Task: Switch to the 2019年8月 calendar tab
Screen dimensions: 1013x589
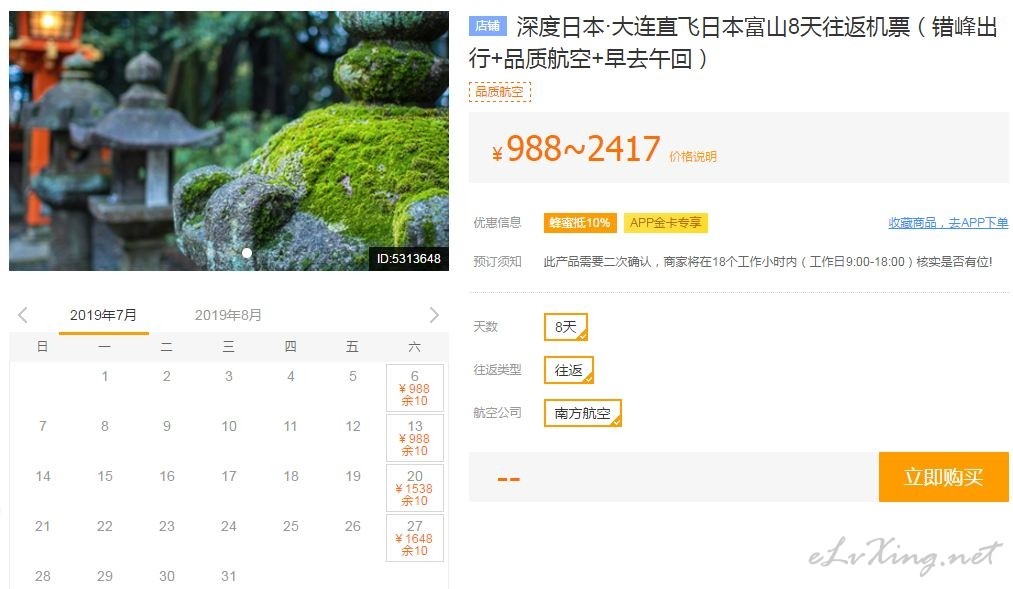Action: (228, 315)
